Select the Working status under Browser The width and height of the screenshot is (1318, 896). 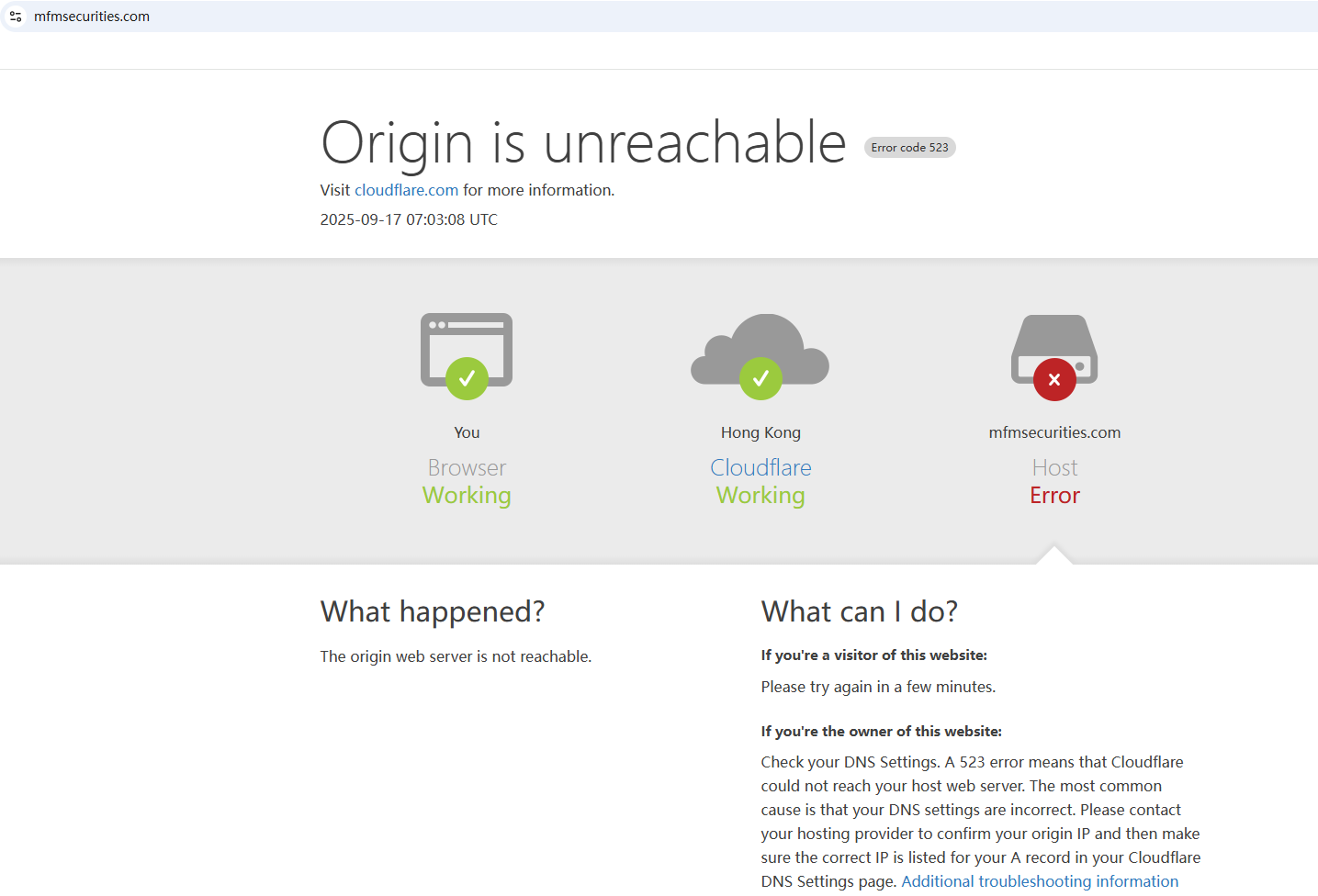[467, 496]
